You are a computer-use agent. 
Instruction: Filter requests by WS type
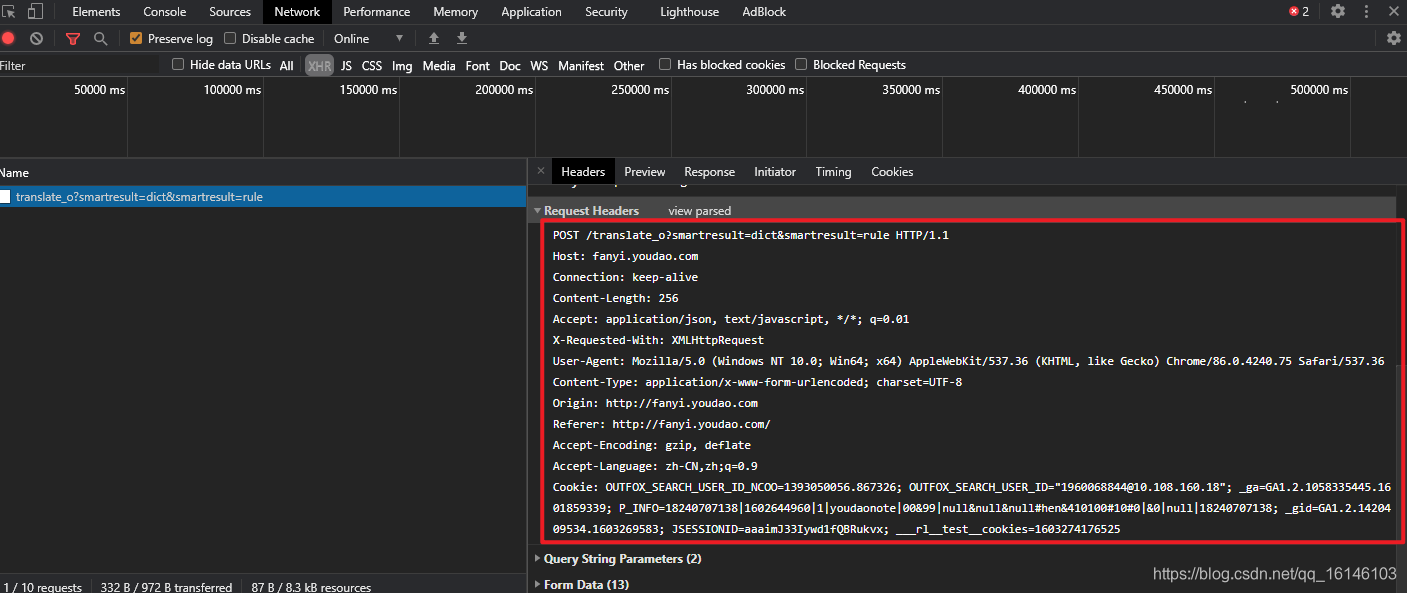click(539, 66)
